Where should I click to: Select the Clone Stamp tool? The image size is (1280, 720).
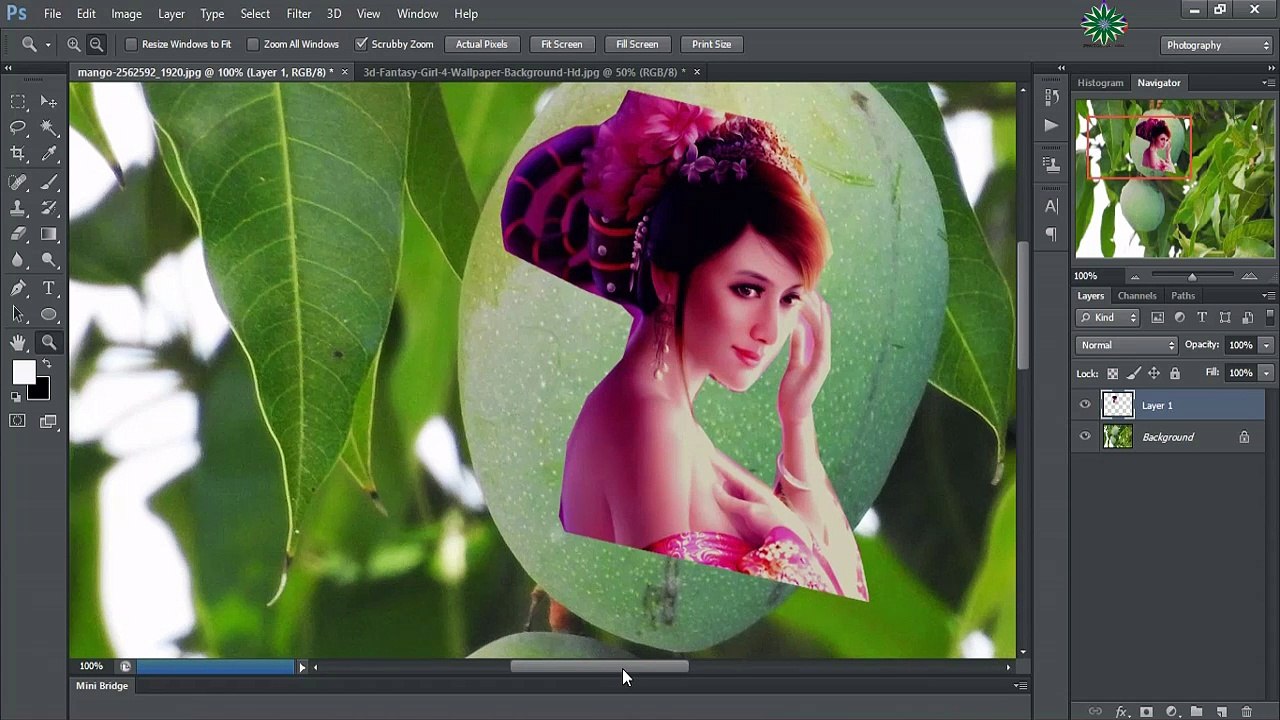click(18, 209)
